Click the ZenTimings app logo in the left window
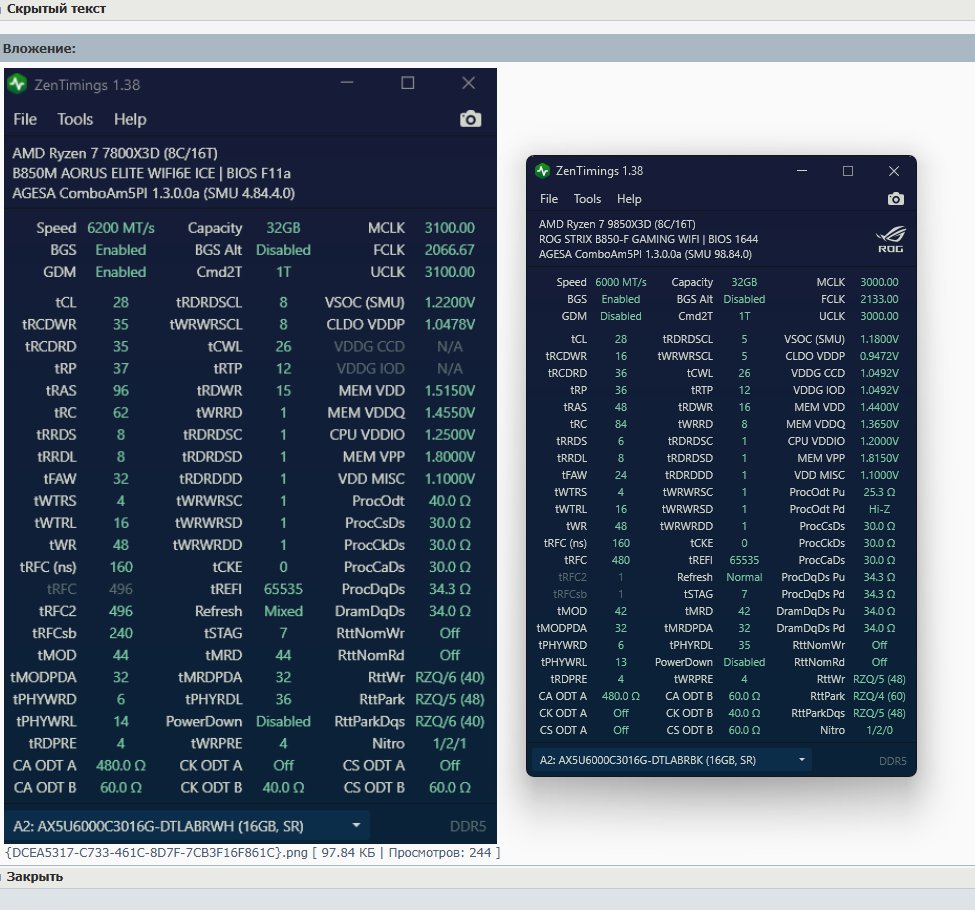Image resolution: width=975 pixels, height=910 pixels. click(x=17, y=84)
